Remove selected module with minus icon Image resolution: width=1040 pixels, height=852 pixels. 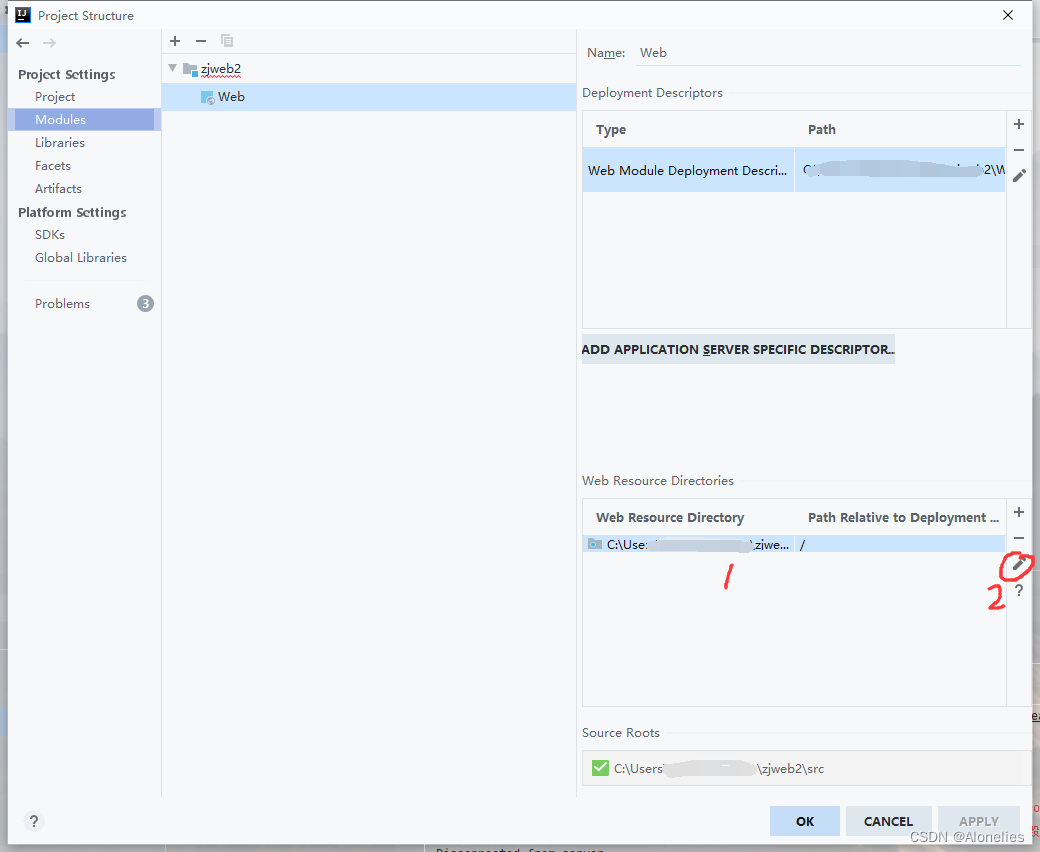tap(201, 41)
